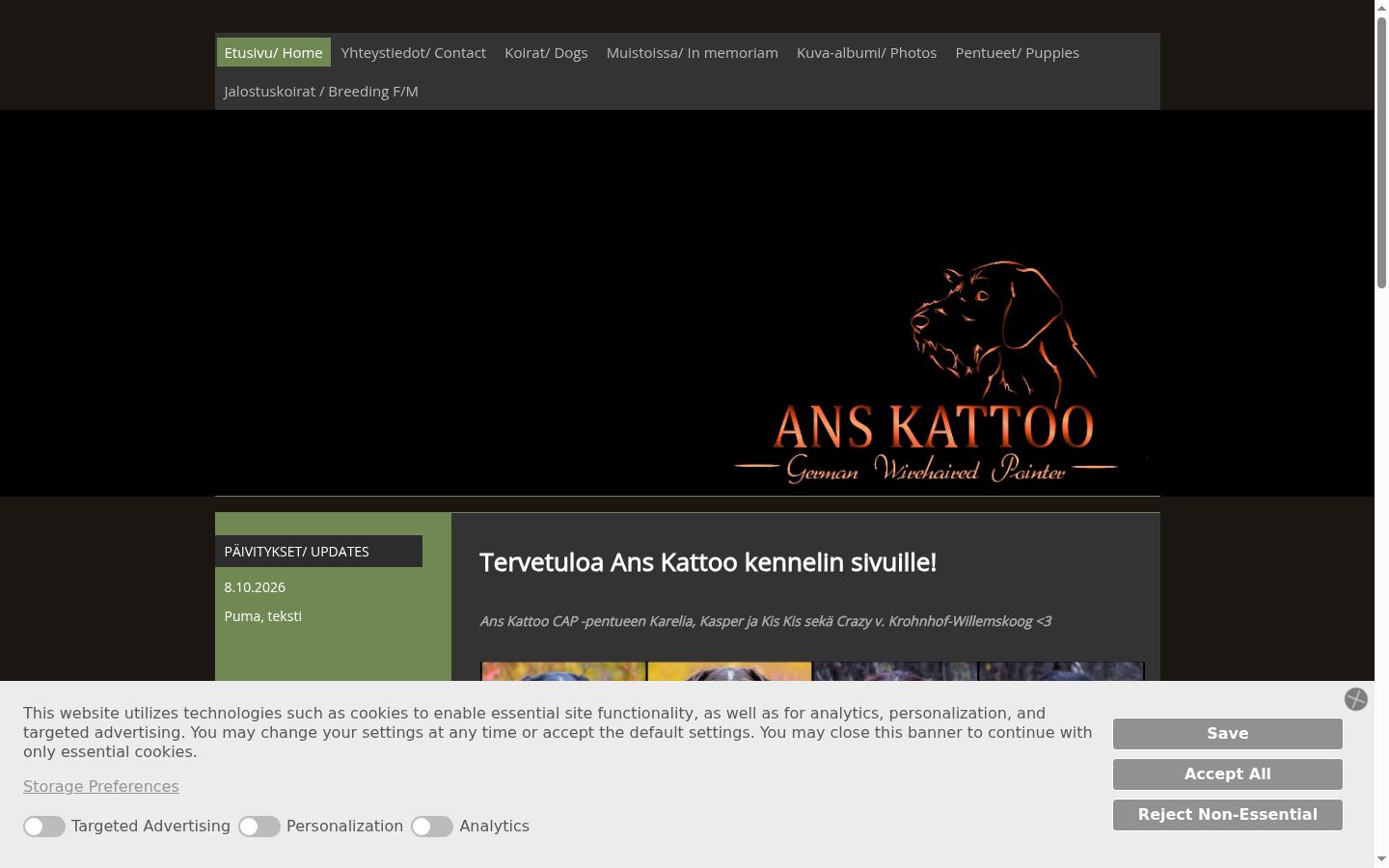
Task: Open the Etusivu/ Home menu item
Action: (274, 52)
